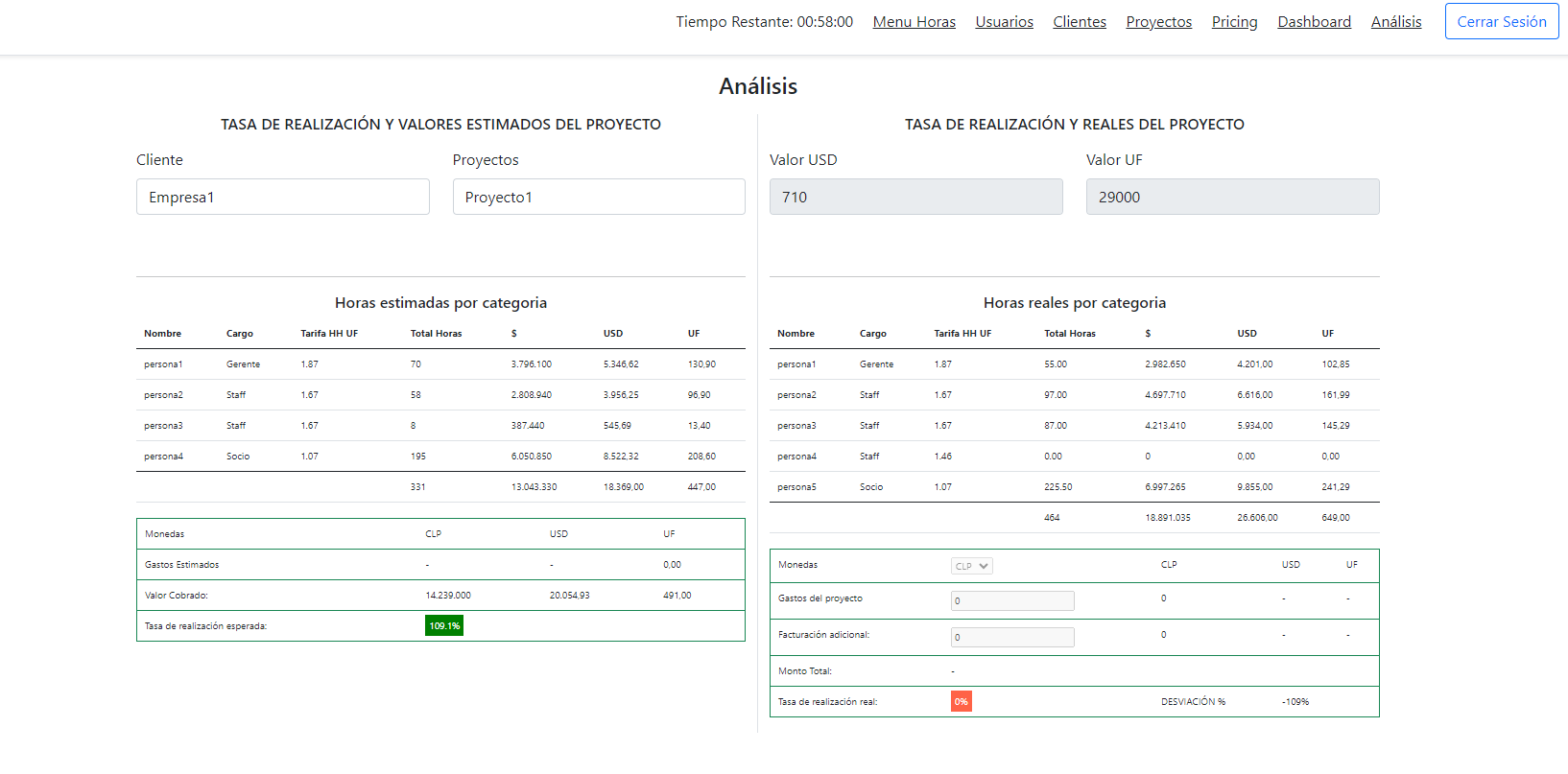This screenshot has width=1568, height=774.
Task: Click 'Total Horas' header in real table
Action: coord(1069,334)
